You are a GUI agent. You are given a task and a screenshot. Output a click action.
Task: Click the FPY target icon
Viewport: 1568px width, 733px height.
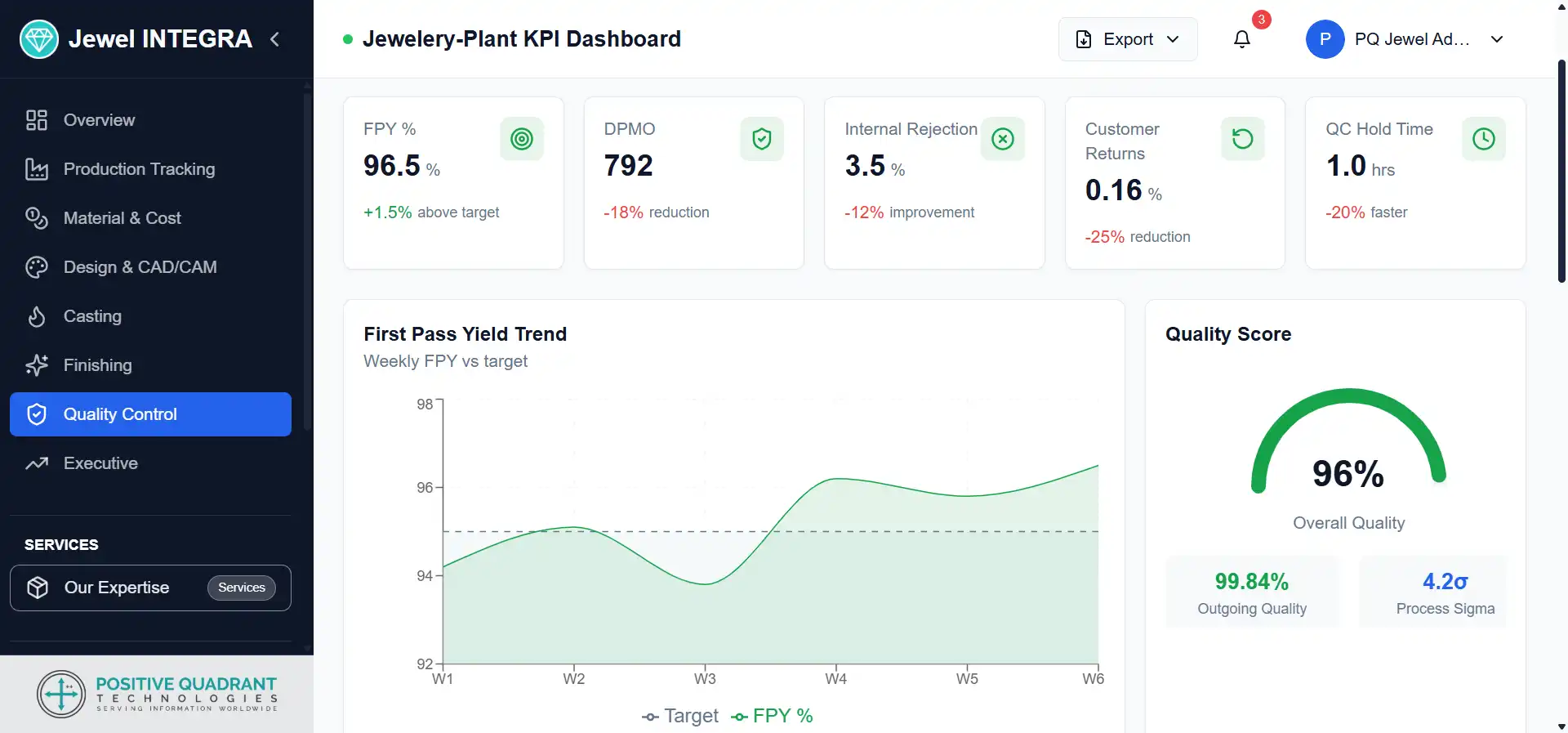coord(521,139)
